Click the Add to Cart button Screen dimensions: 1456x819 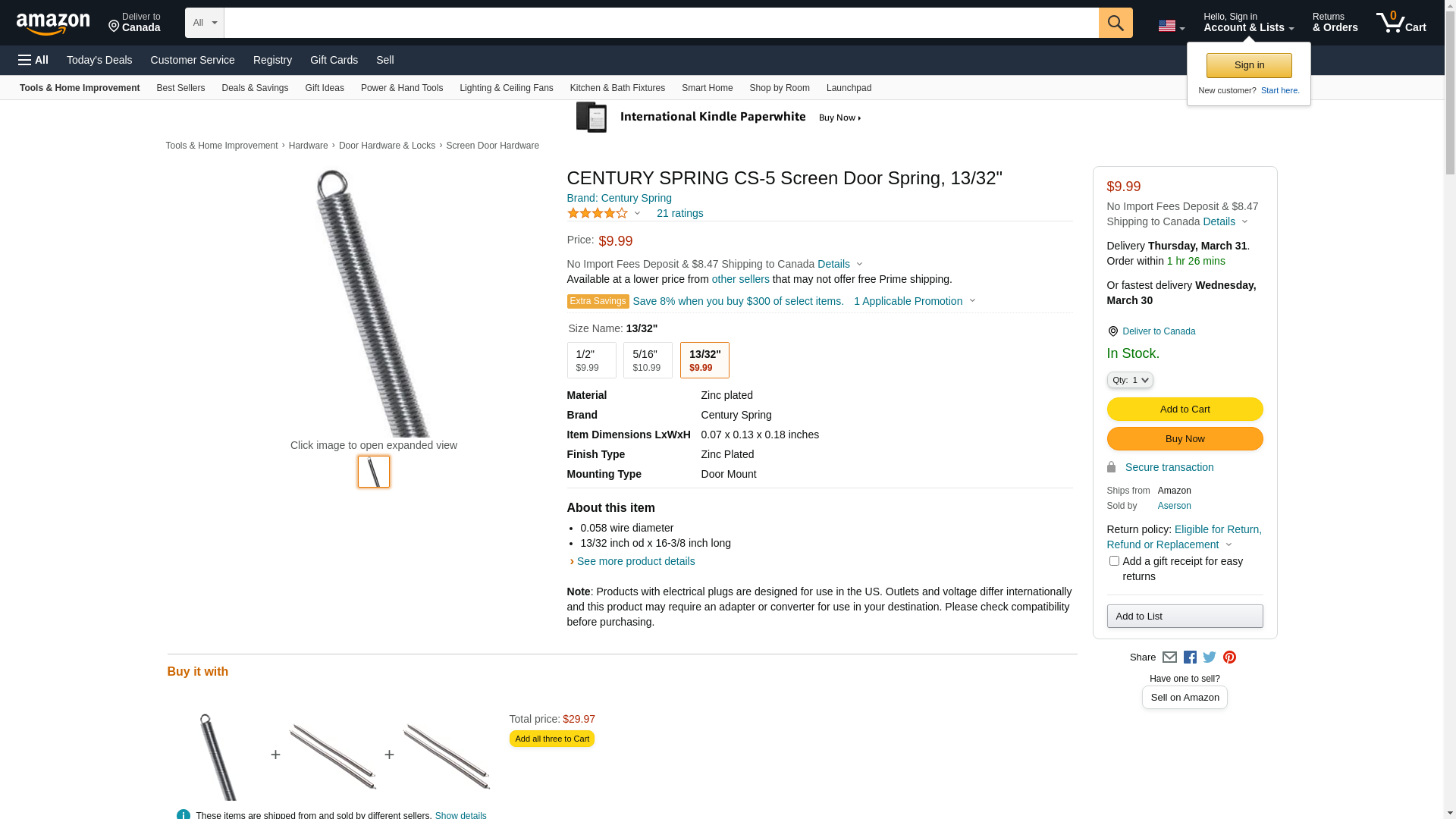coord(1185,409)
